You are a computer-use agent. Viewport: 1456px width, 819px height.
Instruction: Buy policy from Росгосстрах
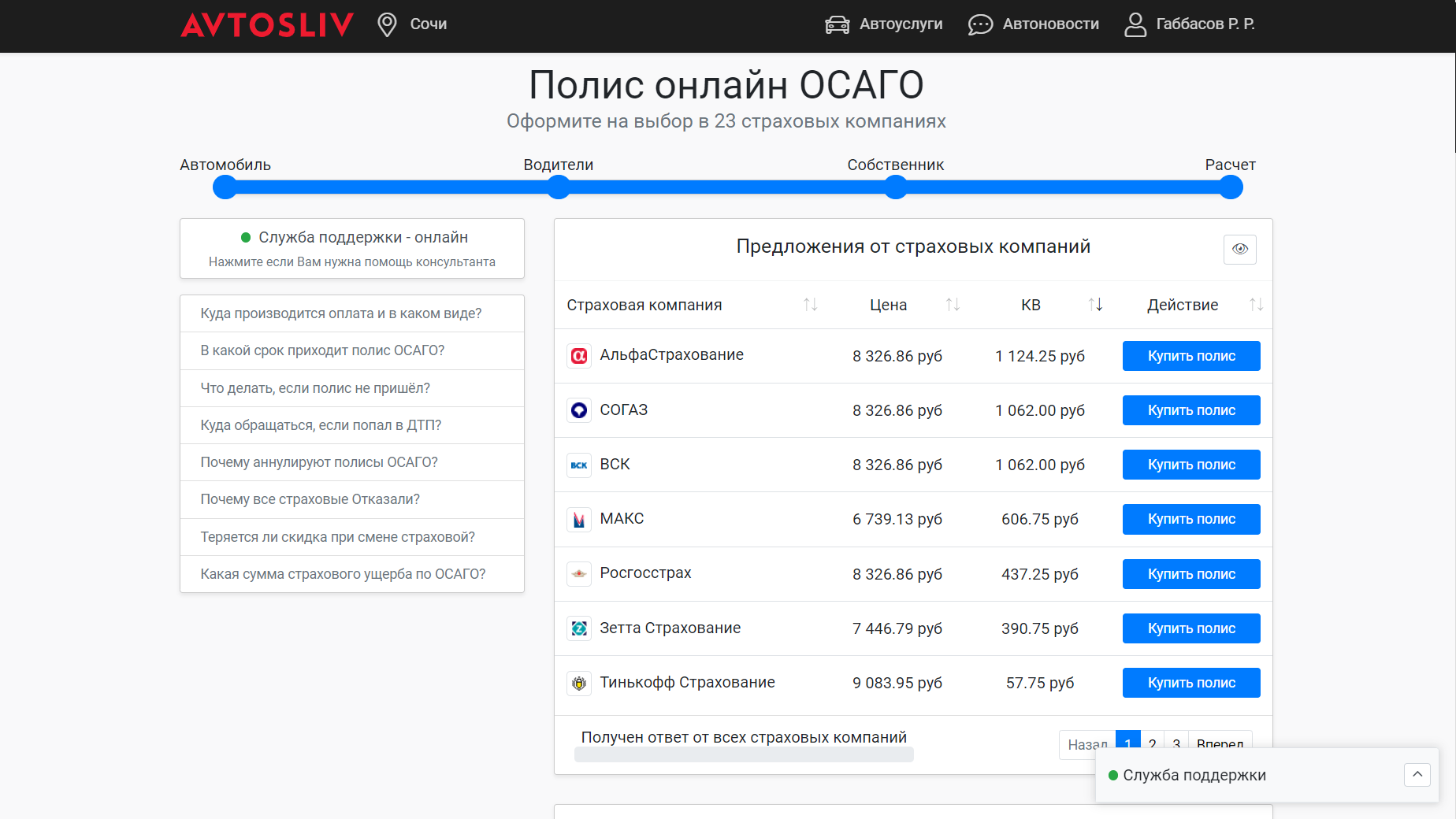[1191, 574]
